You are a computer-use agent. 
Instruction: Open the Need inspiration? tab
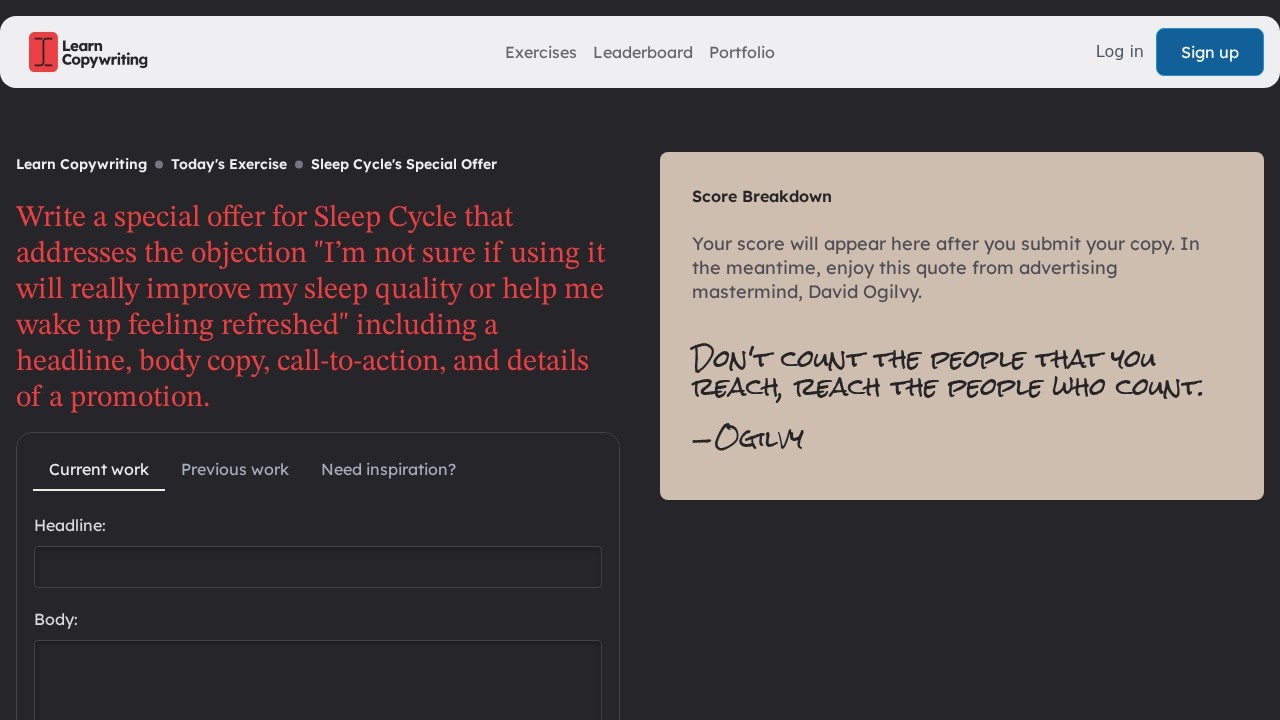(388, 470)
